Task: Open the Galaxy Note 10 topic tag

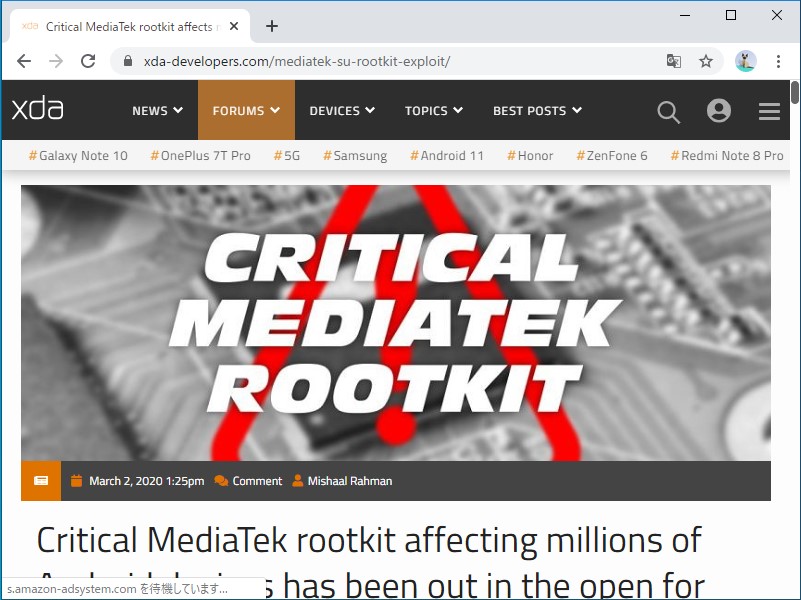Action: pos(77,155)
